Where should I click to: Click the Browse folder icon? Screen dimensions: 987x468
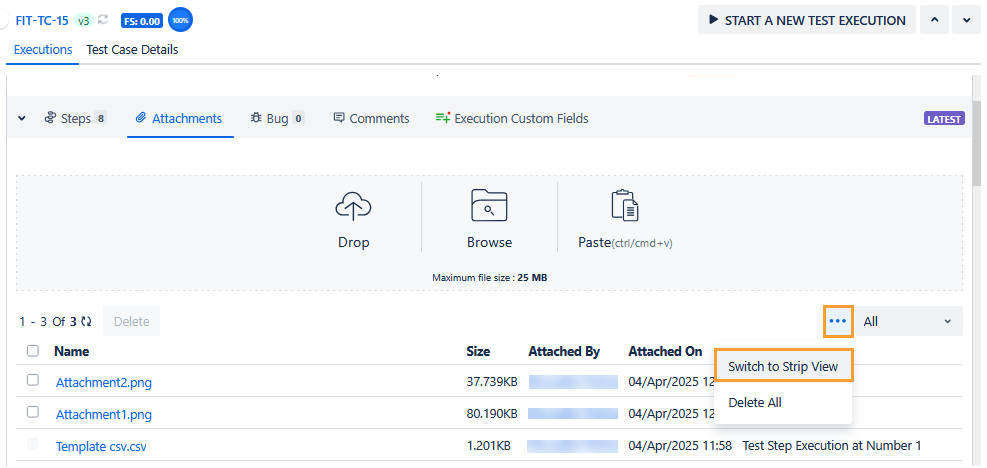(x=489, y=206)
